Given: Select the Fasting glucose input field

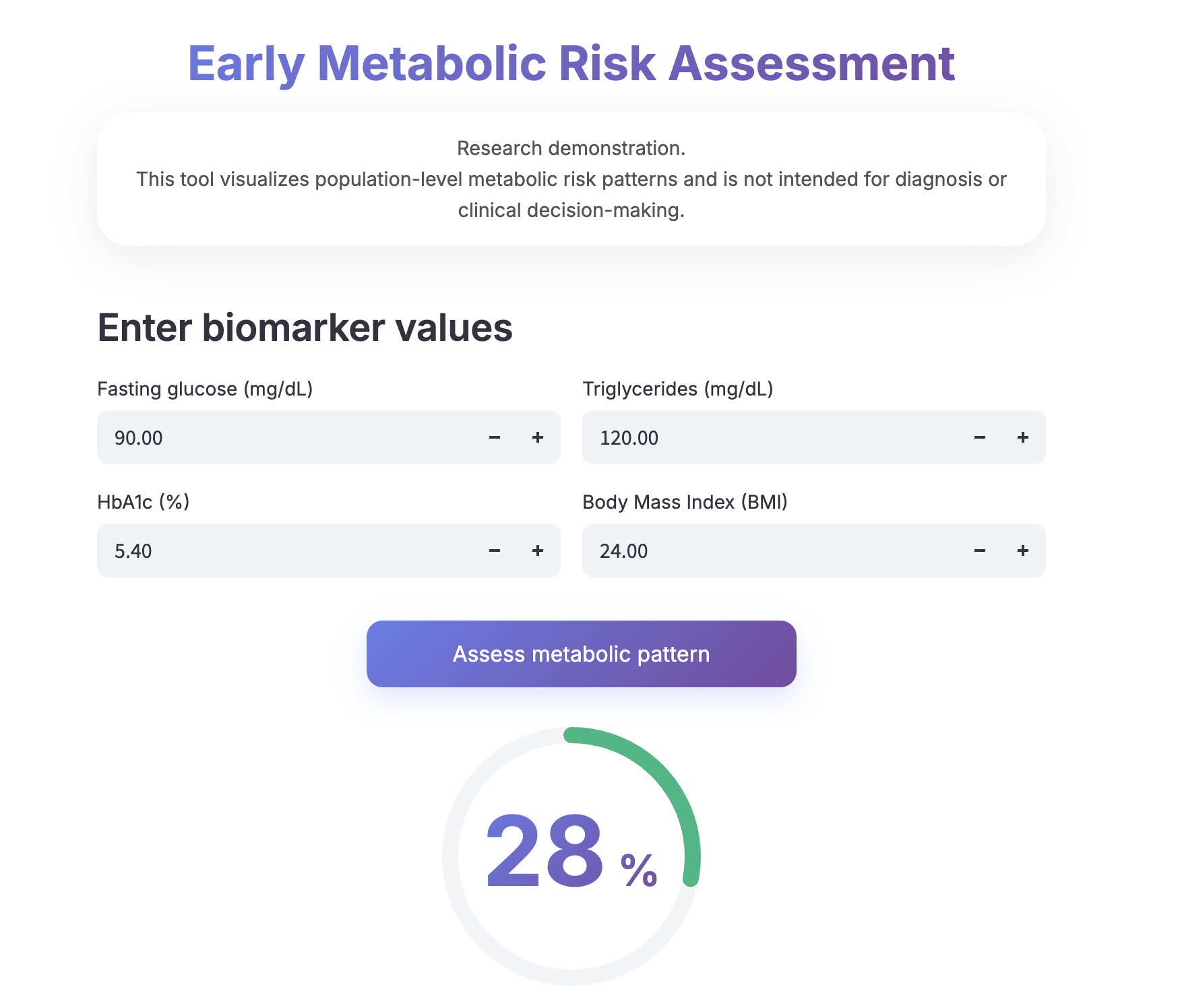Looking at the screenshot, I should (x=270, y=438).
